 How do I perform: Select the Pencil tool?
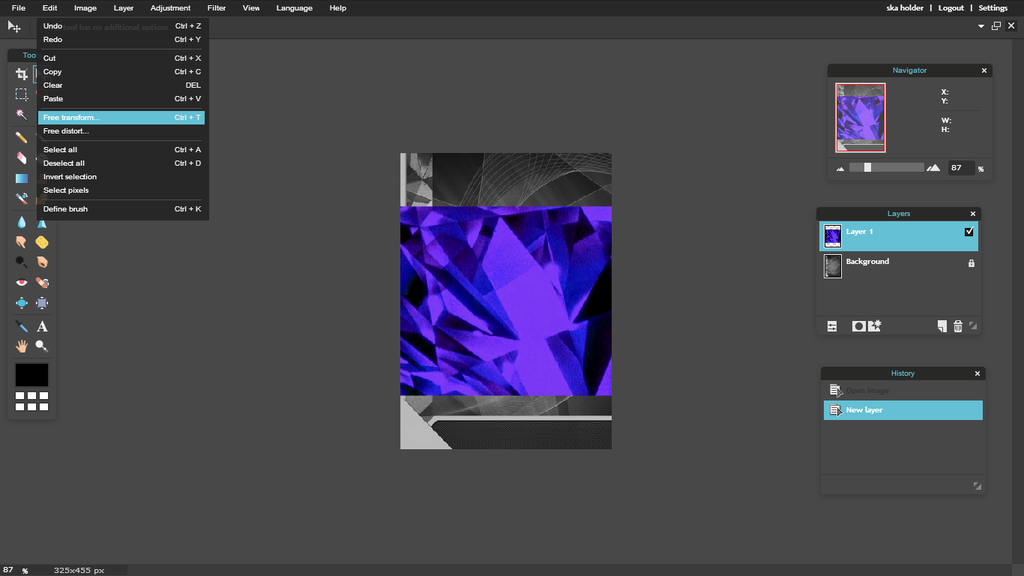[22, 137]
